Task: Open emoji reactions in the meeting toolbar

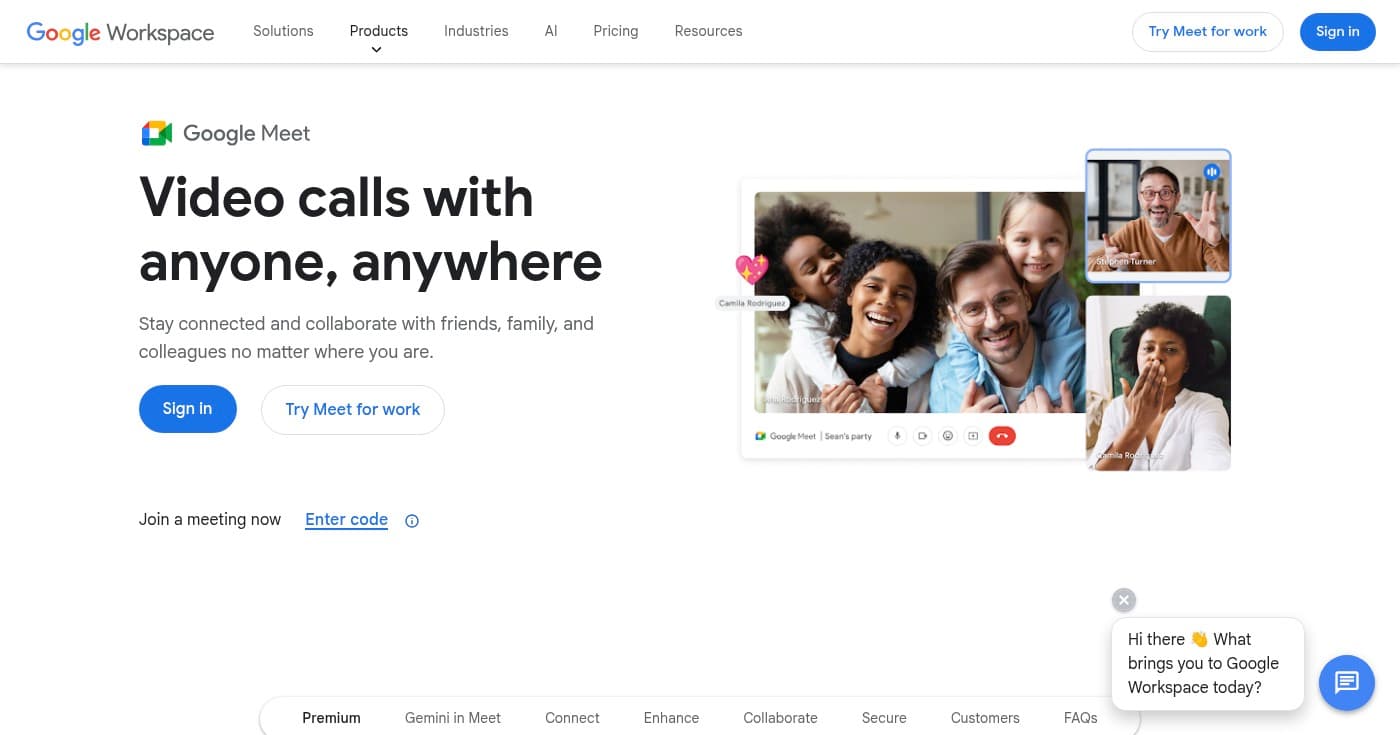Action: point(948,435)
